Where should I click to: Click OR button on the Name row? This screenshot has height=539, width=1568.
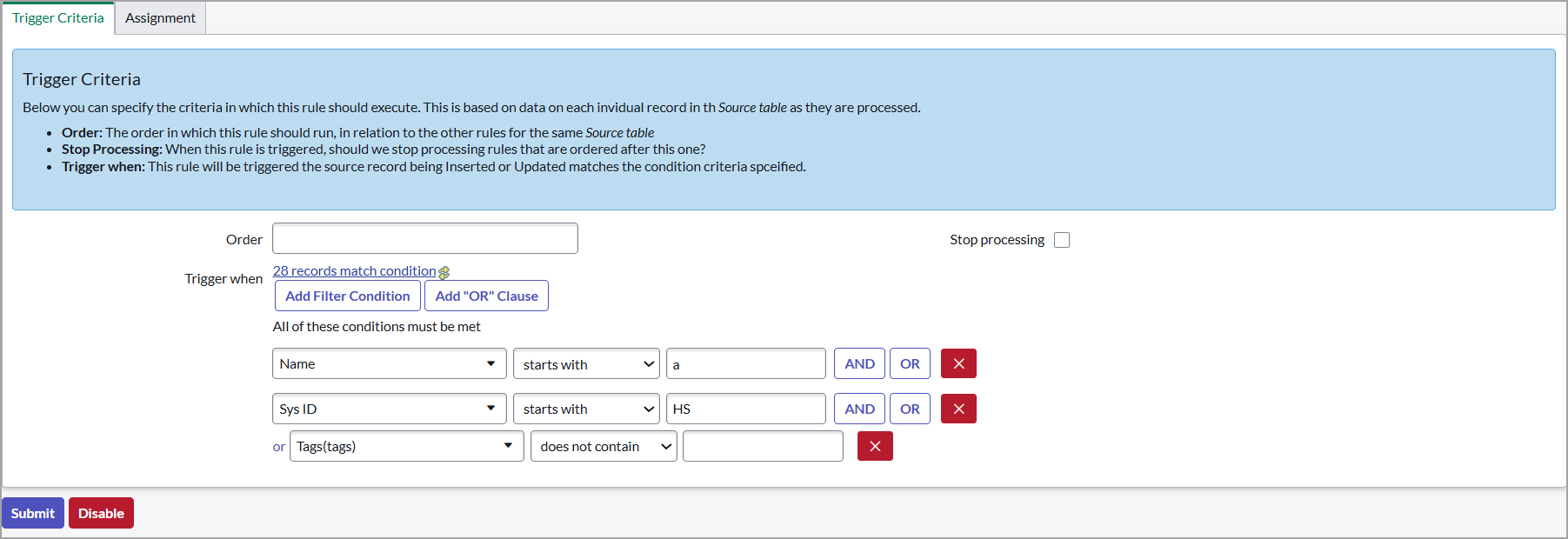tap(910, 363)
